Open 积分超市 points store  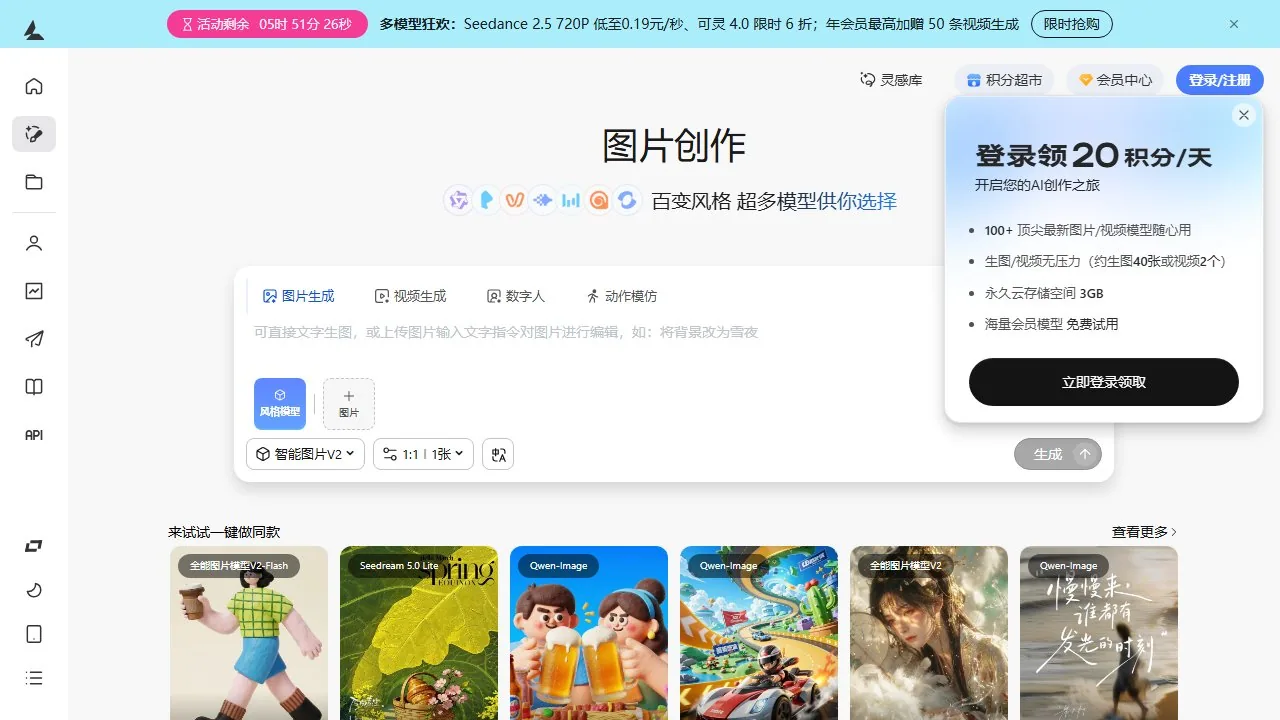[1004, 80]
